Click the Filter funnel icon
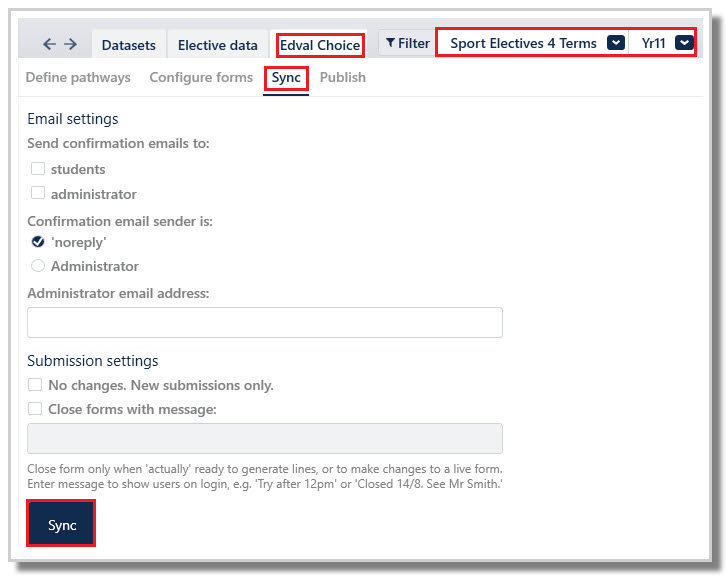This screenshot has width=727, height=576. (x=390, y=43)
